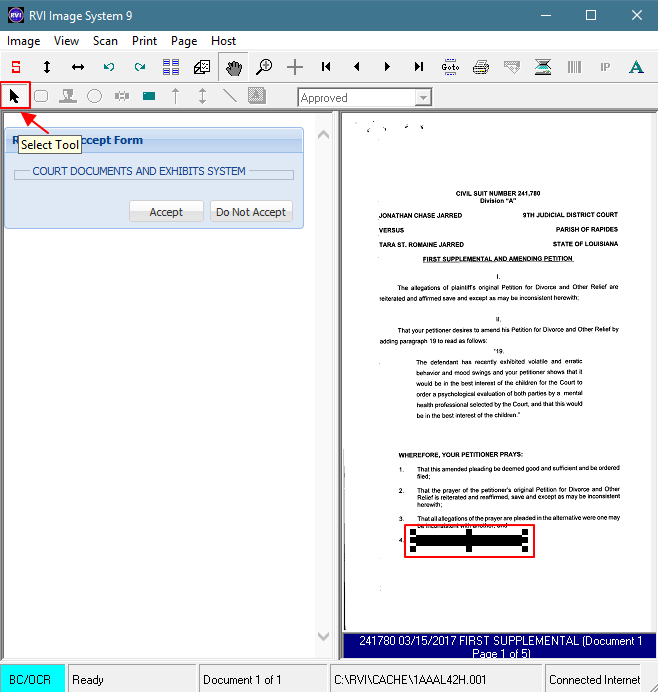Click the red S scale icon
This screenshot has width=658, height=692.
point(16,67)
